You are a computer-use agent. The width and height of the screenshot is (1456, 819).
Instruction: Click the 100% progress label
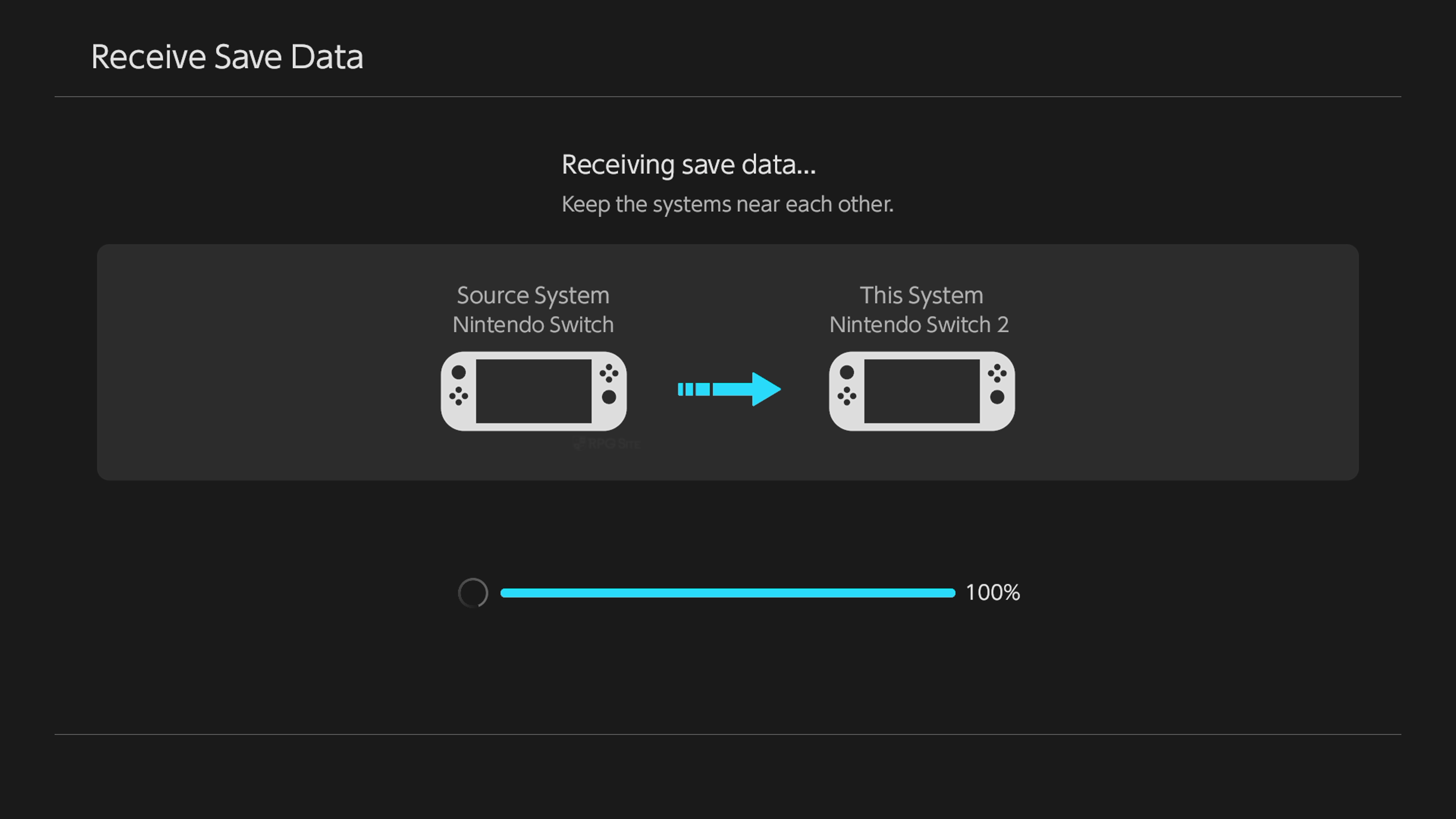[x=993, y=592]
